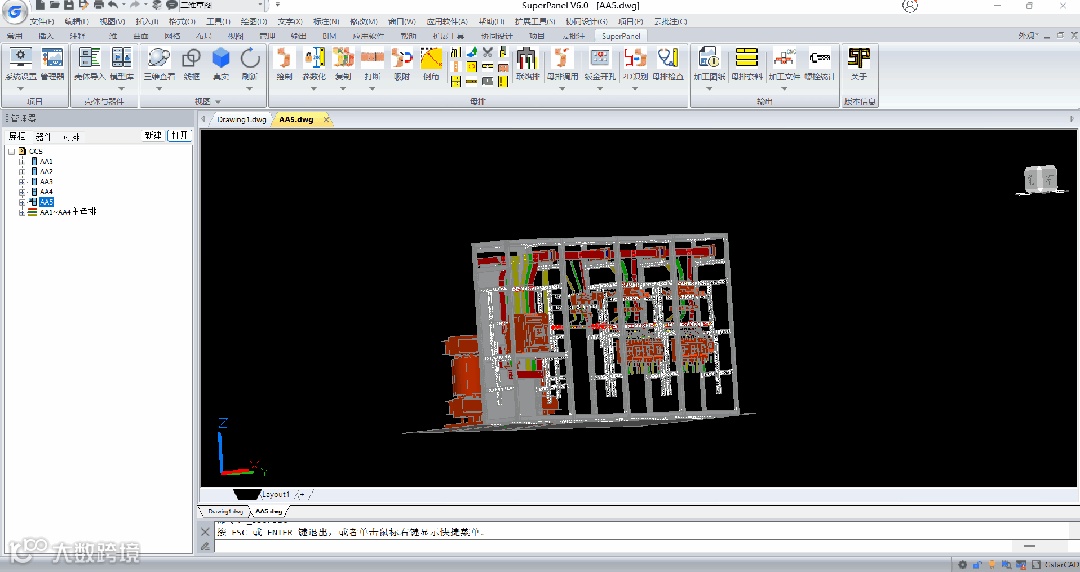The image size is (1080, 572).
Task: Open the 管理器 manager panel icon
Action: pos(52,63)
